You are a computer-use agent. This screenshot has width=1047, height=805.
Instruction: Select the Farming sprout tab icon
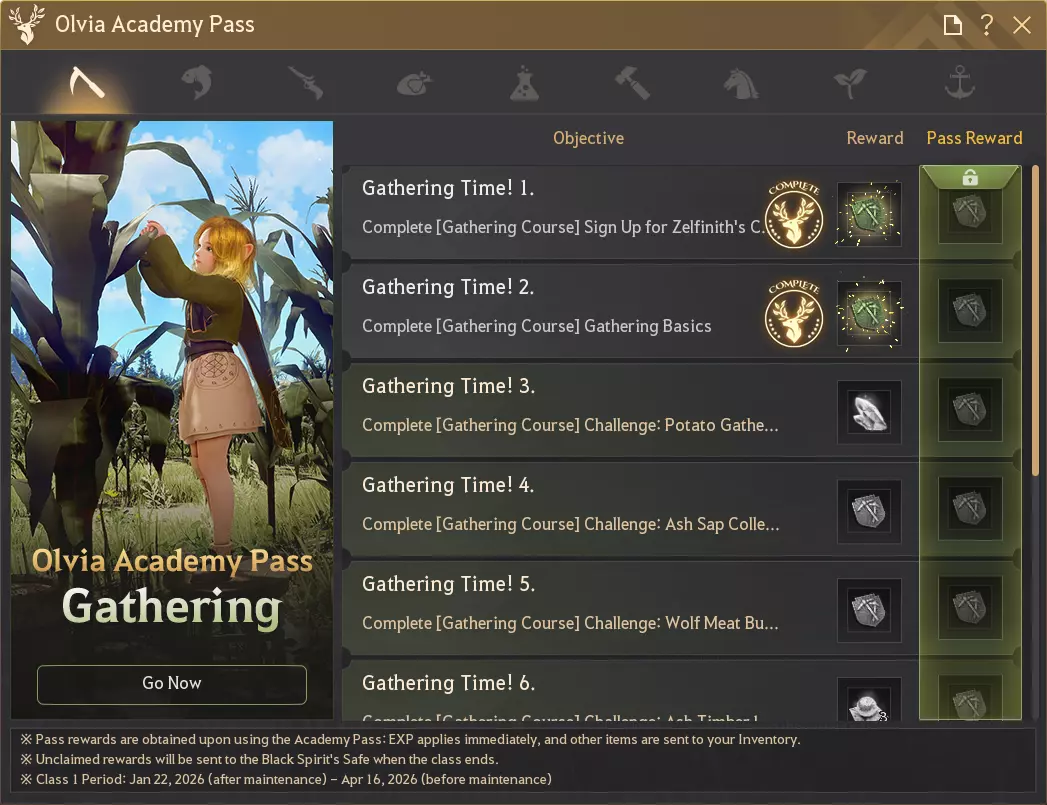[850, 83]
